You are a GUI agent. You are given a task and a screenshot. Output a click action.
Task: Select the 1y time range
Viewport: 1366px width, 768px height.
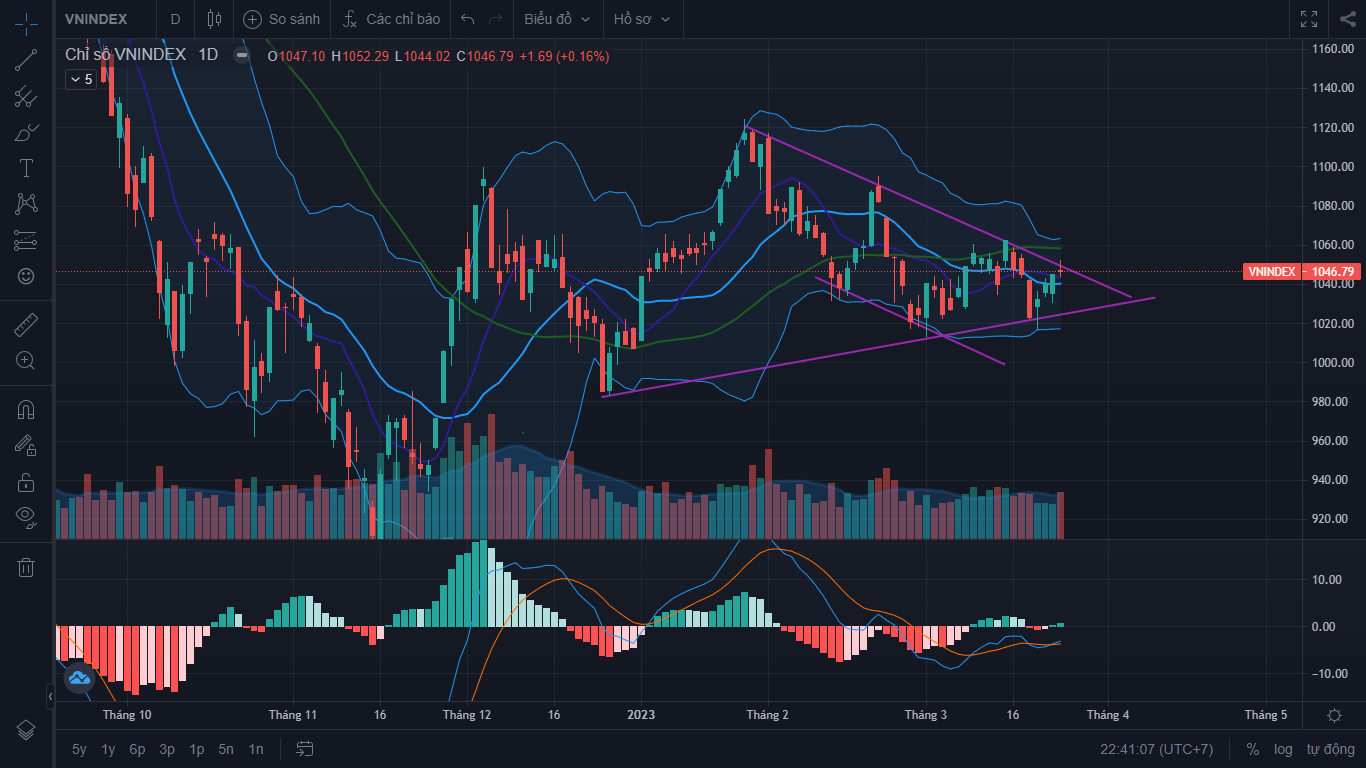tap(108, 749)
